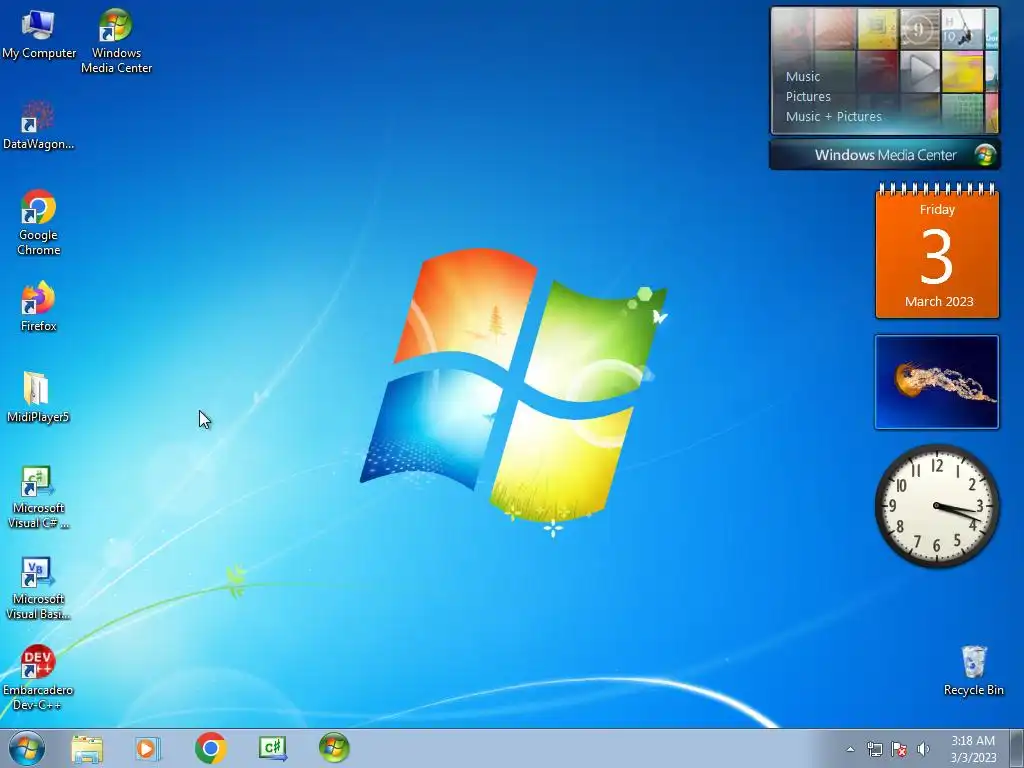Open the volume speaker tray icon
The image size is (1024, 768).
(x=923, y=749)
